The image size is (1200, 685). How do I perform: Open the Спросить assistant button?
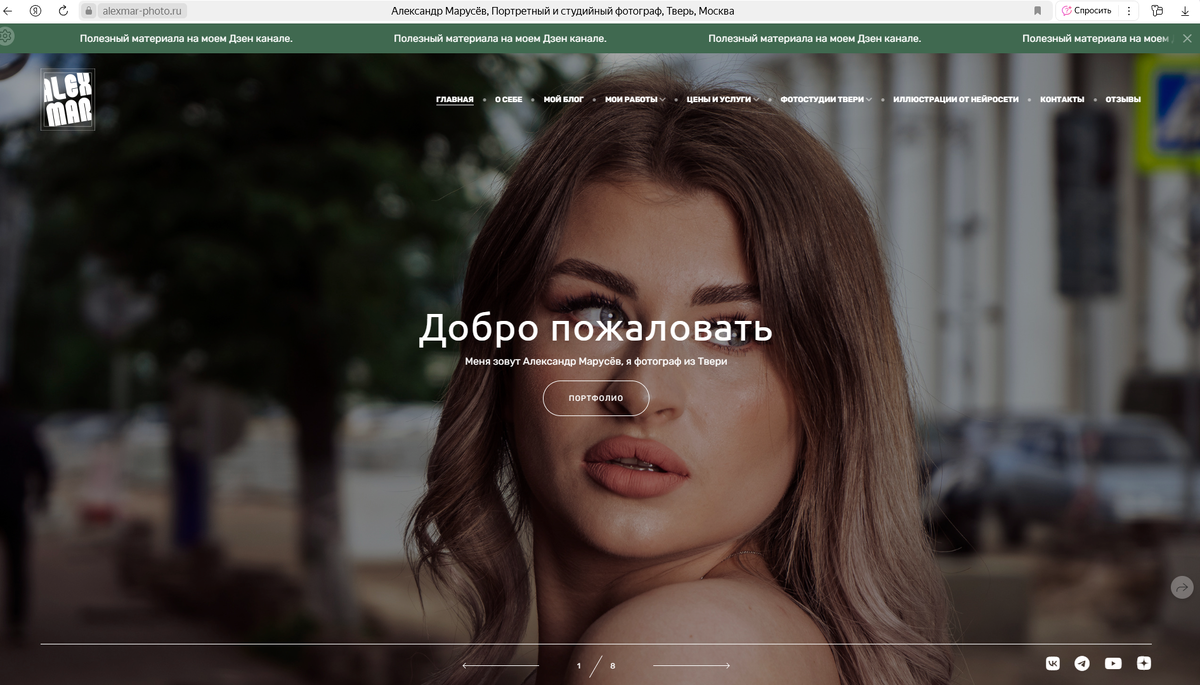click(1086, 10)
